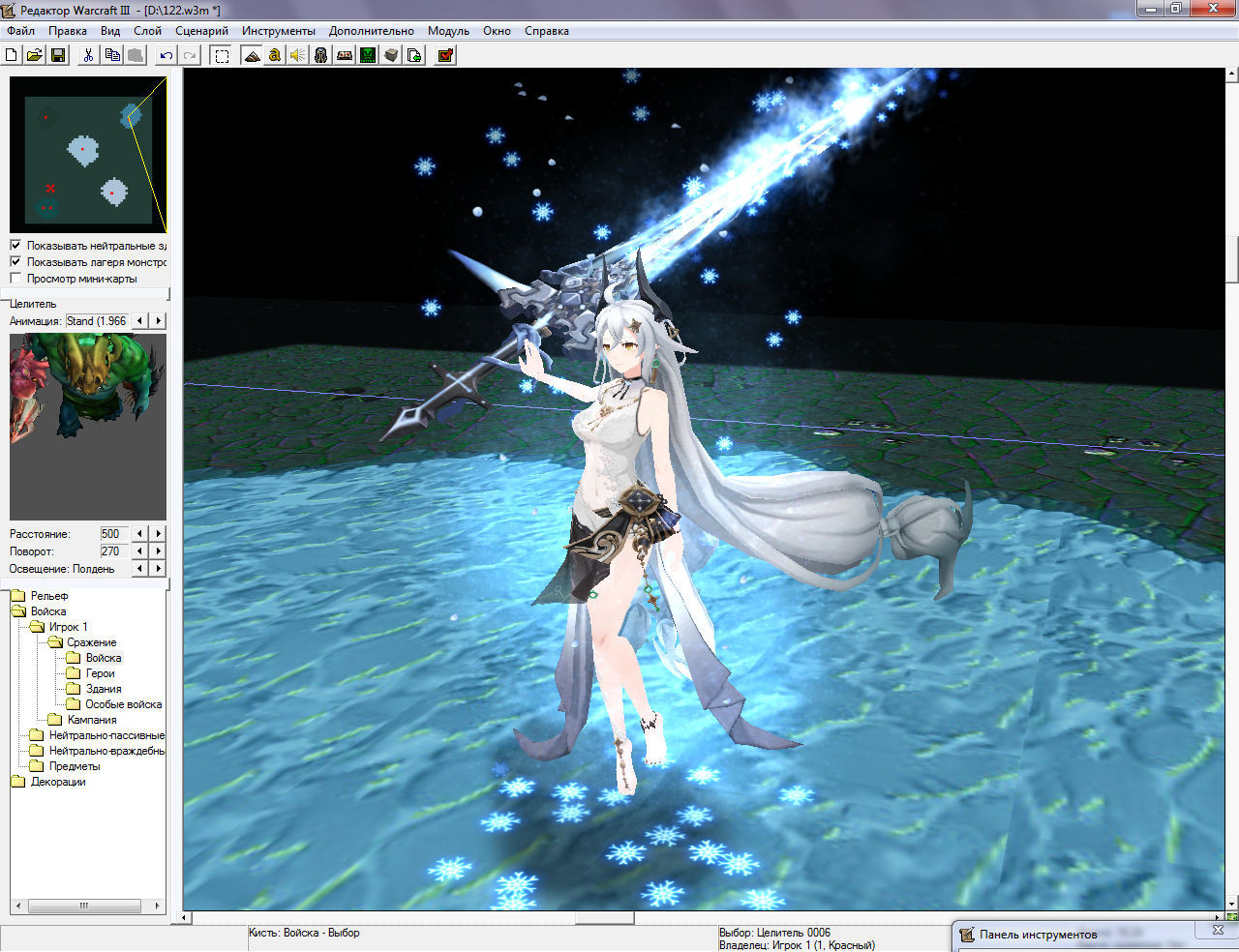Screen dimensions: 1239x952
Task: Open the AI editor
Action: (368, 55)
